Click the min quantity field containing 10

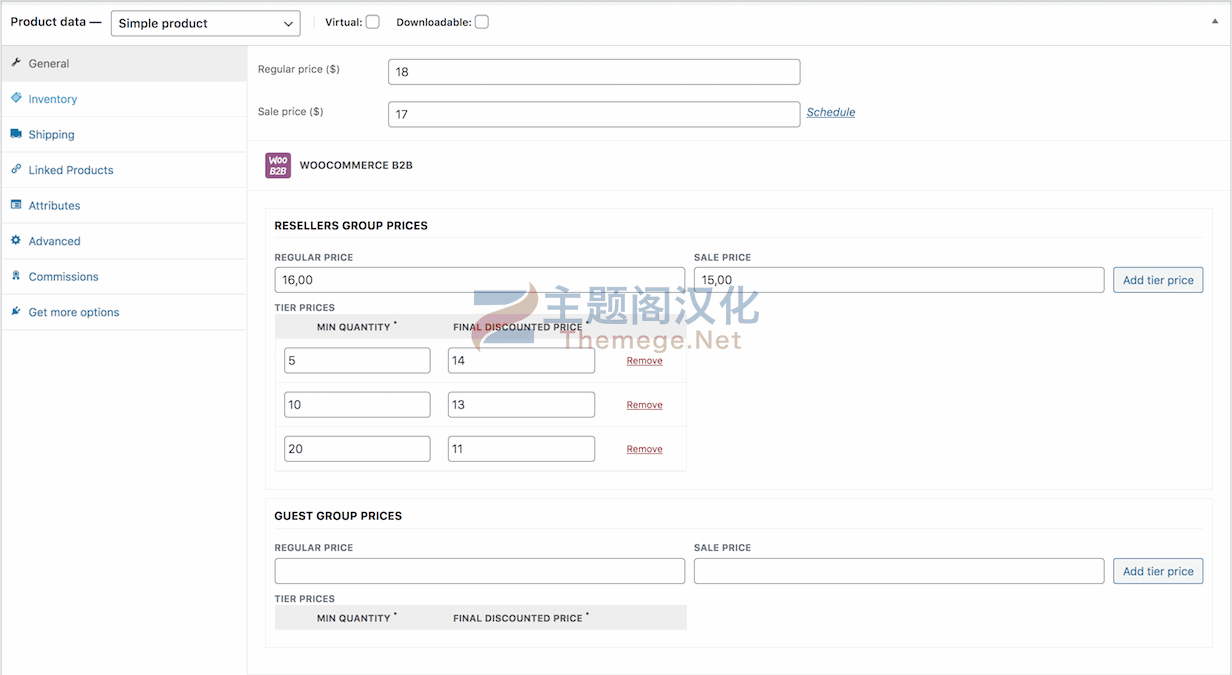tap(357, 405)
